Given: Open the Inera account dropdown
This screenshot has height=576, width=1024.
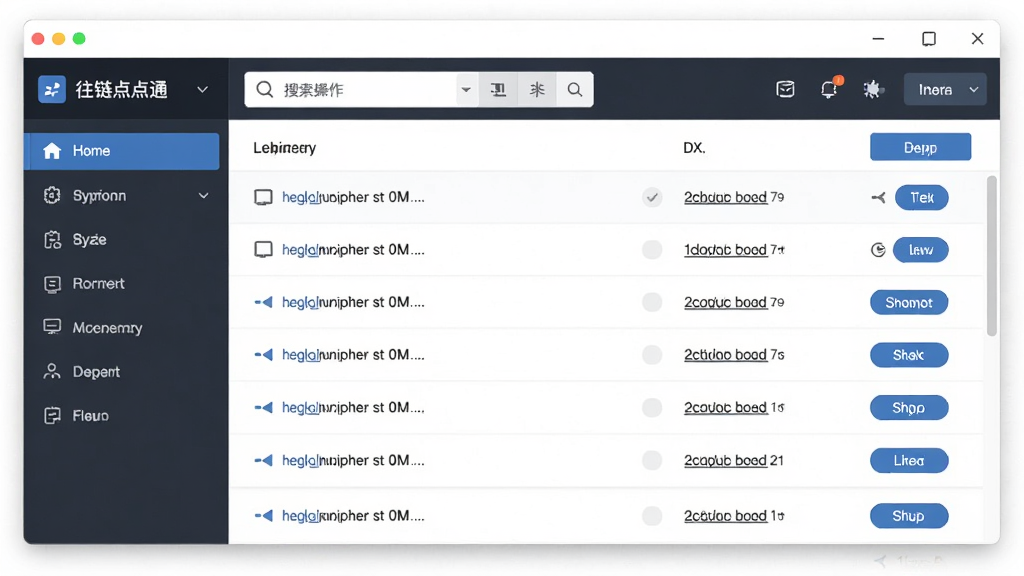Looking at the screenshot, I should point(944,89).
